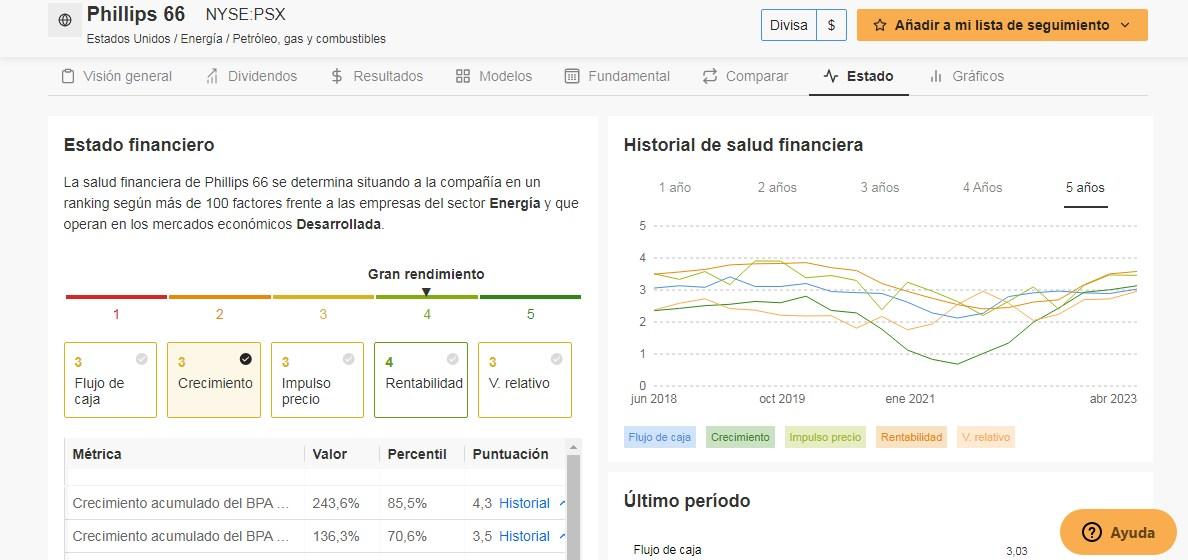This screenshot has height=560, width=1188.
Task: Toggle Rentabilidad legend series
Action: [x=911, y=437]
